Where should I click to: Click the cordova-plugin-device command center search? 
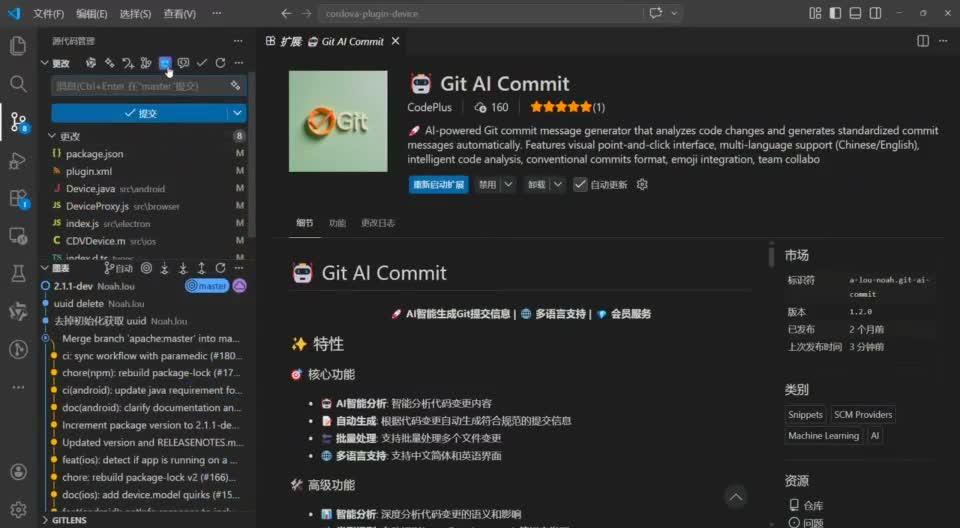(x=481, y=13)
